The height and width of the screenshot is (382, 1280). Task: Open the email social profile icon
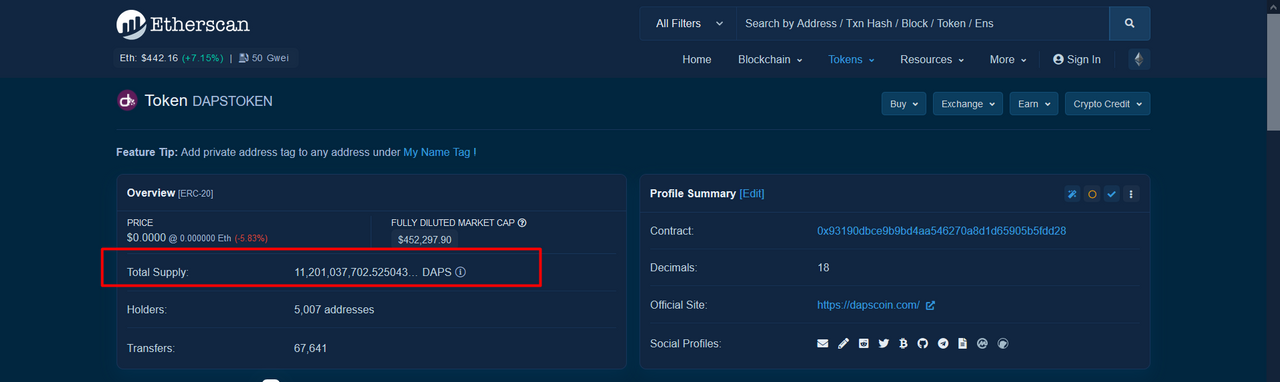tap(823, 344)
